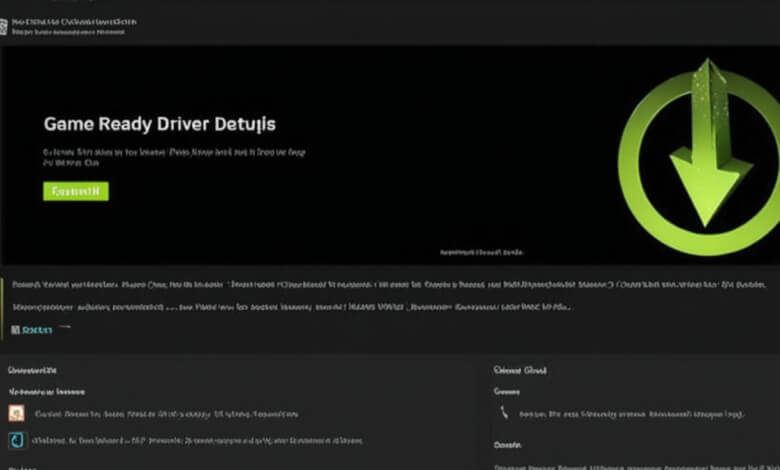Click the first line of the long paragraph
This screenshot has width=780, height=470.
[x=389, y=284]
